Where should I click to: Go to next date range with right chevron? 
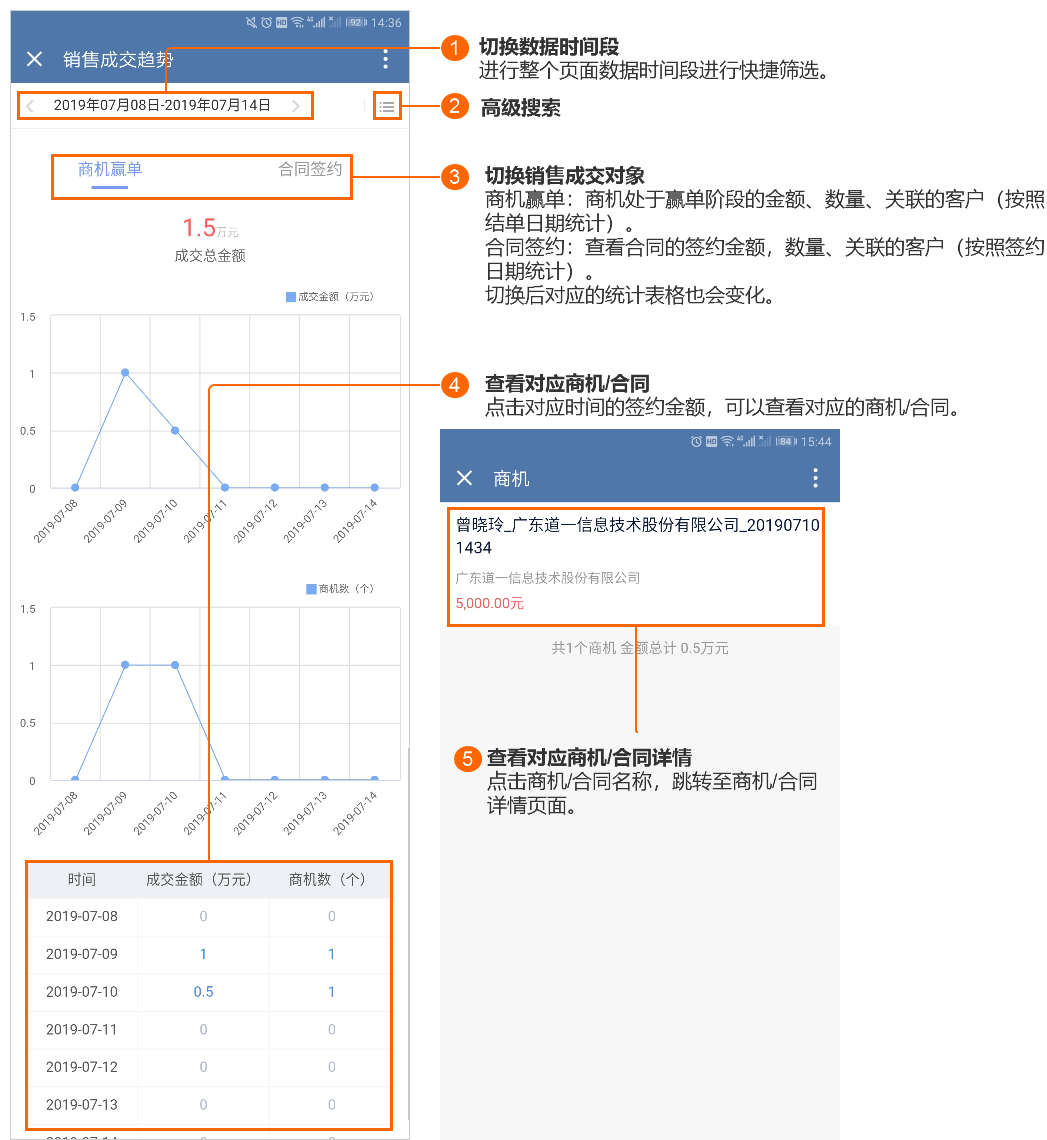(x=295, y=106)
